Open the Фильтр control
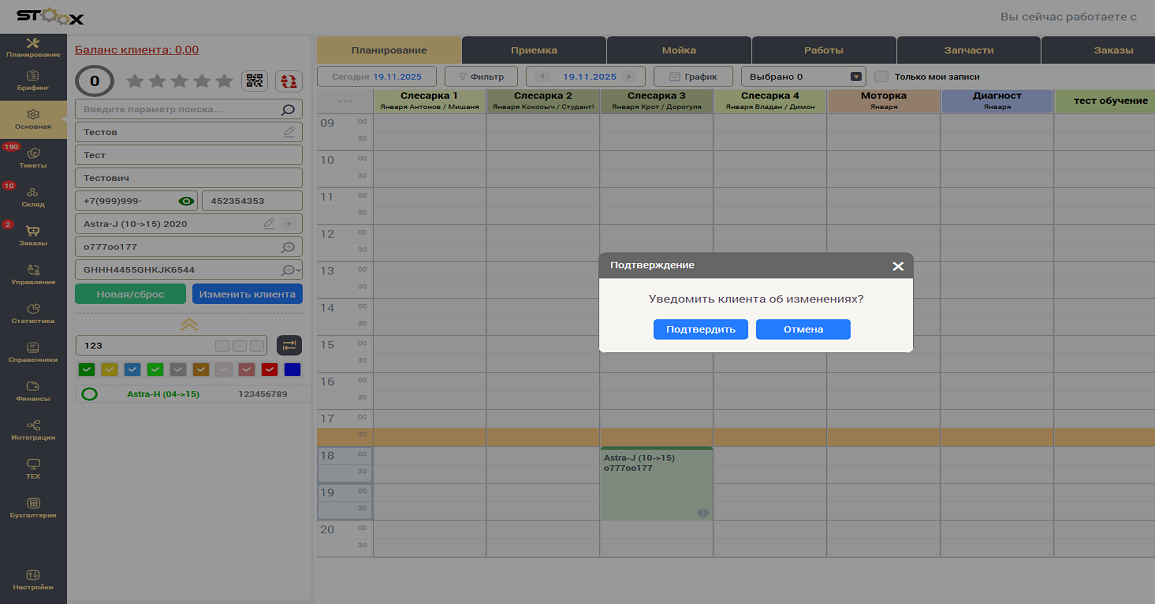The width and height of the screenshot is (1155, 604). [481, 77]
